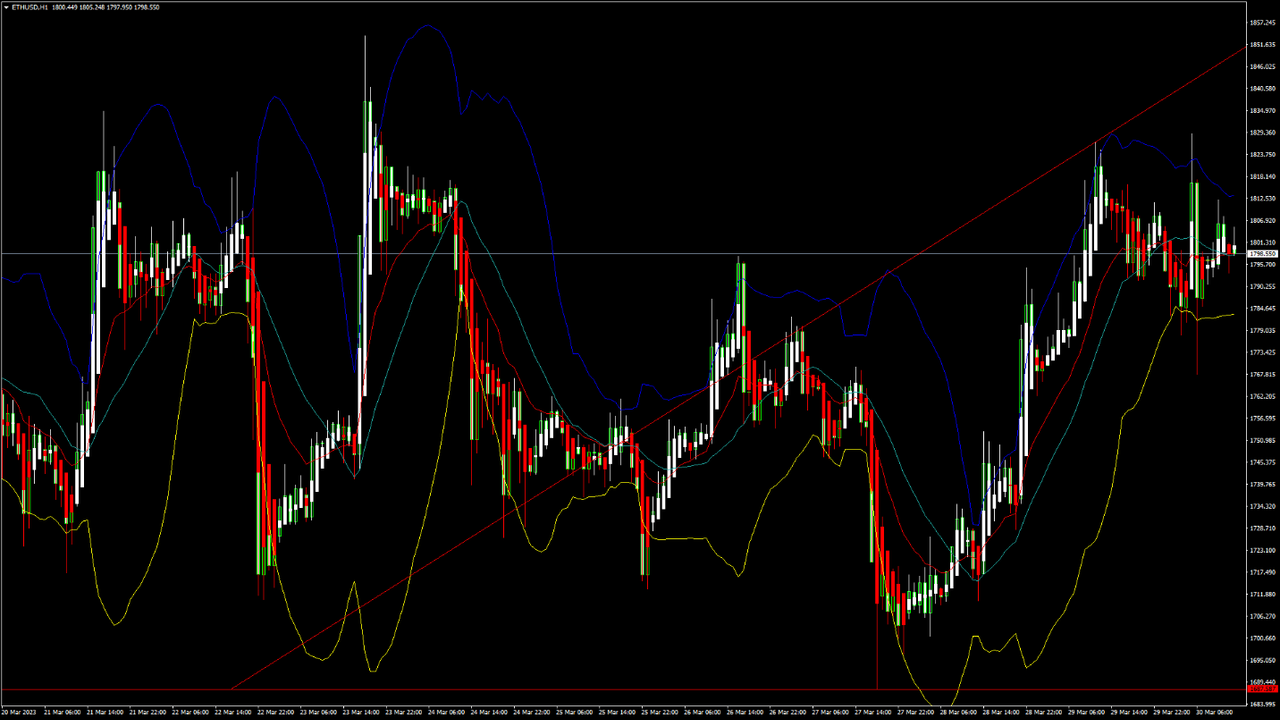Click the 23 Mar 14:00 time label

(x=361, y=713)
